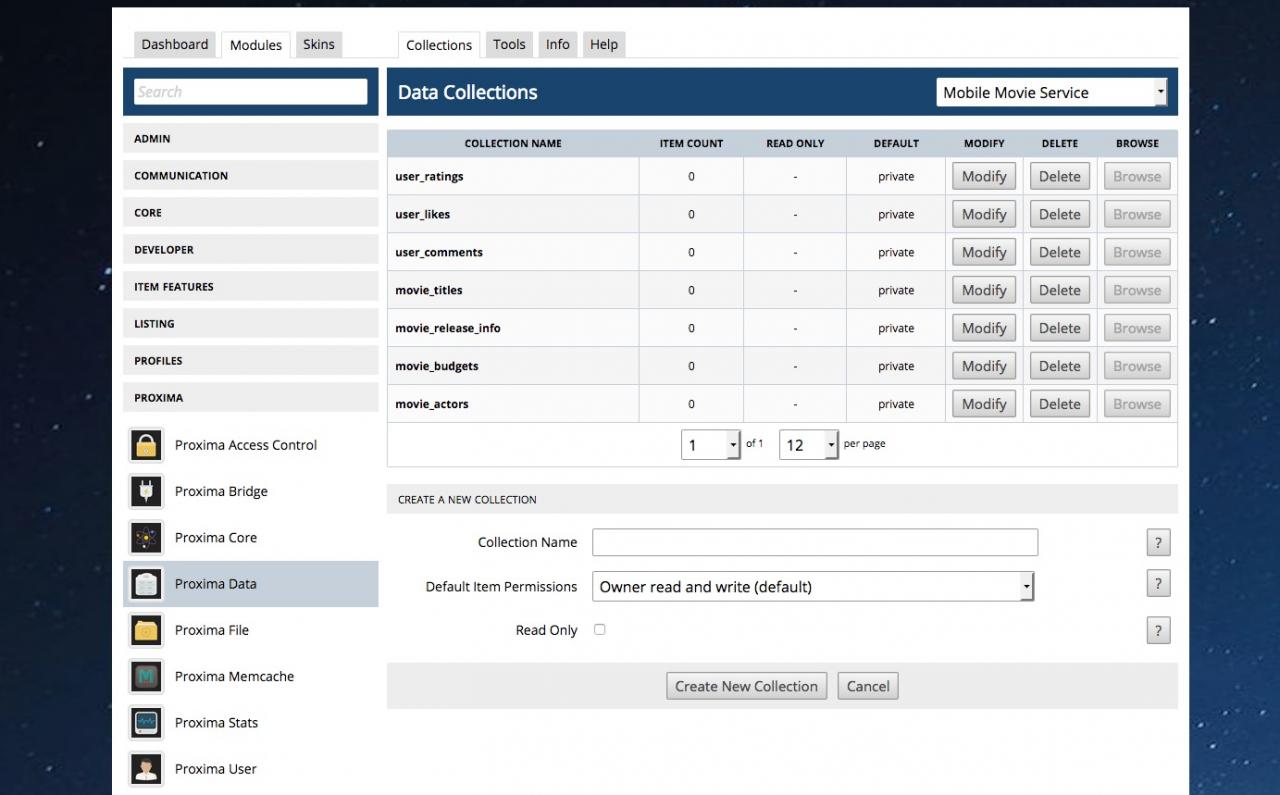The image size is (1280, 795).
Task: Click Create New Collection button
Action: click(747, 686)
